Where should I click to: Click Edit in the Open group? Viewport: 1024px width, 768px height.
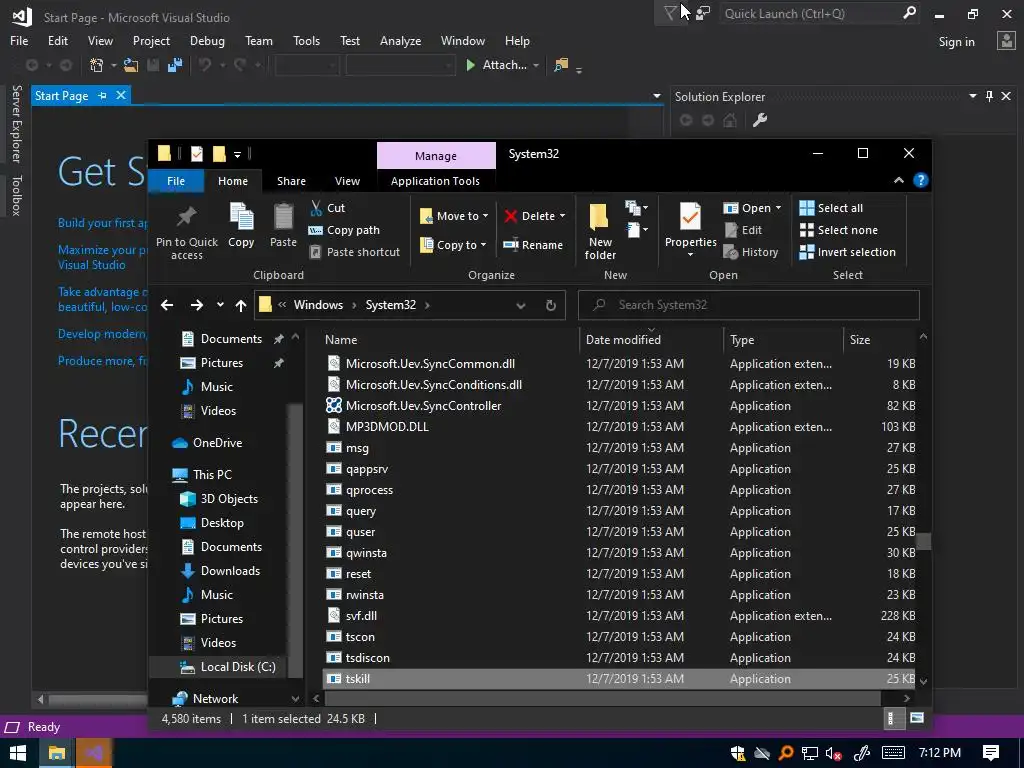point(743,230)
